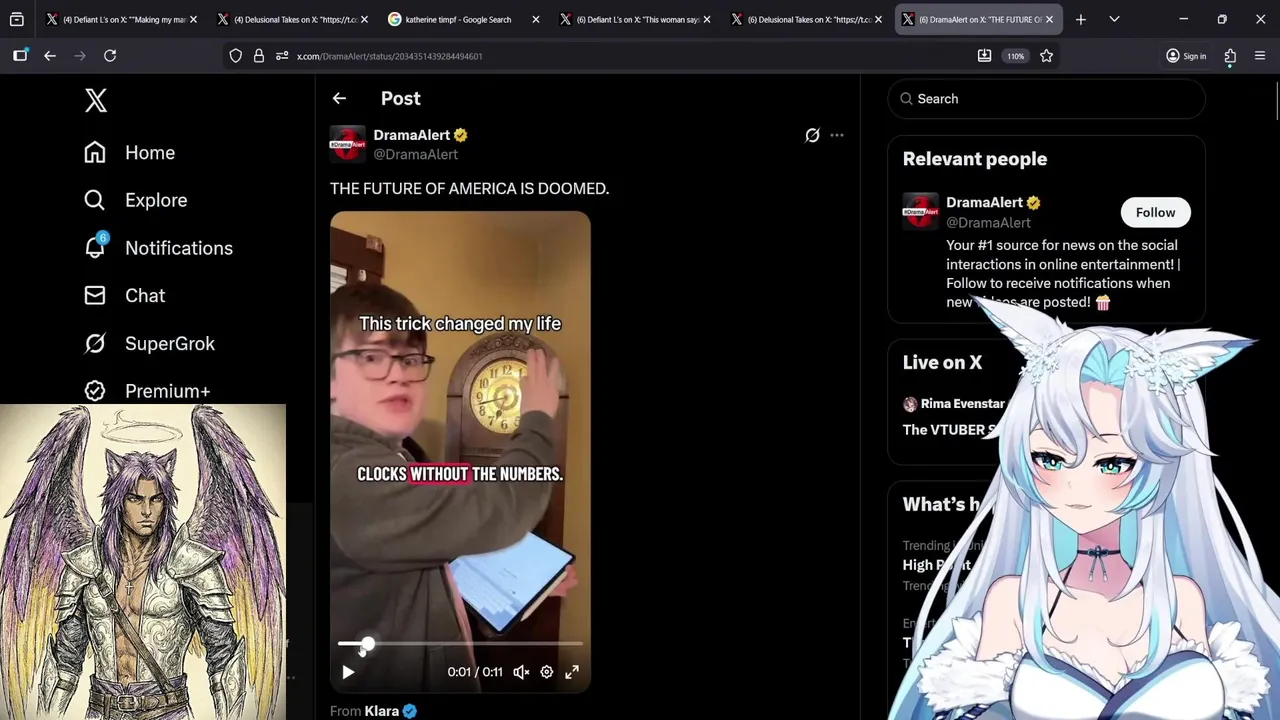Click the video progress bar handle

pyautogui.click(x=367, y=645)
